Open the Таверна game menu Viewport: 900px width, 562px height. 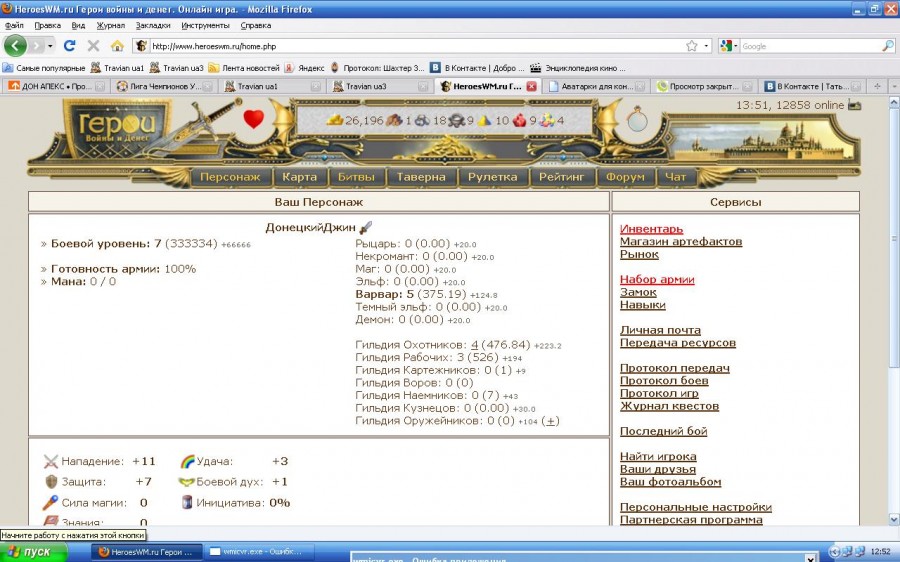[421, 177]
